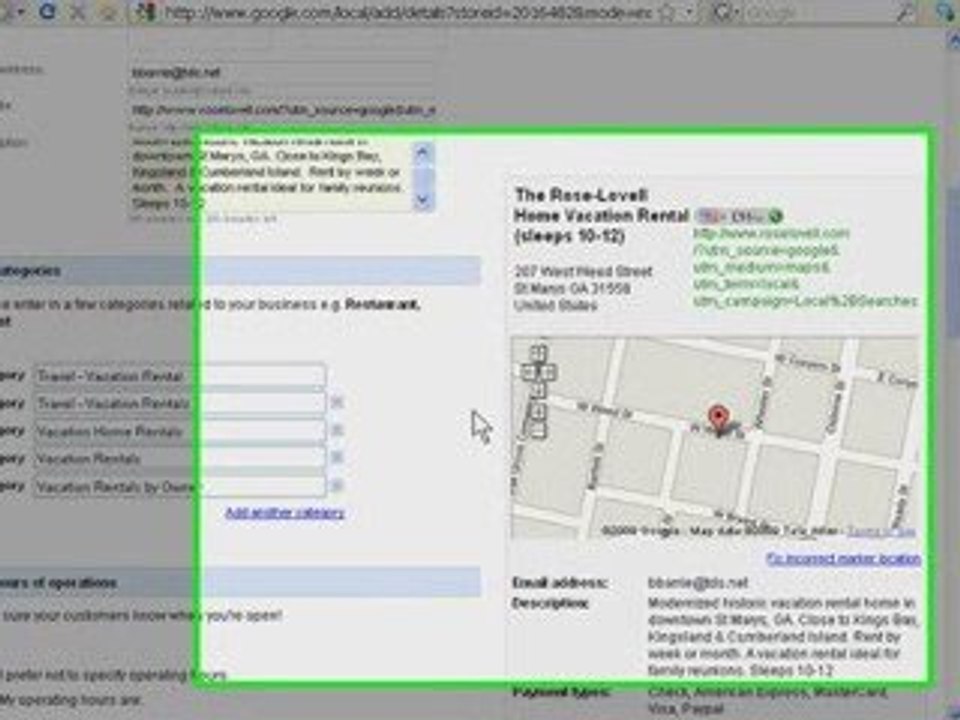The image size is (960, 720).
Task: Remove the Vacation Home Rentals category
Action: point(337,430)
